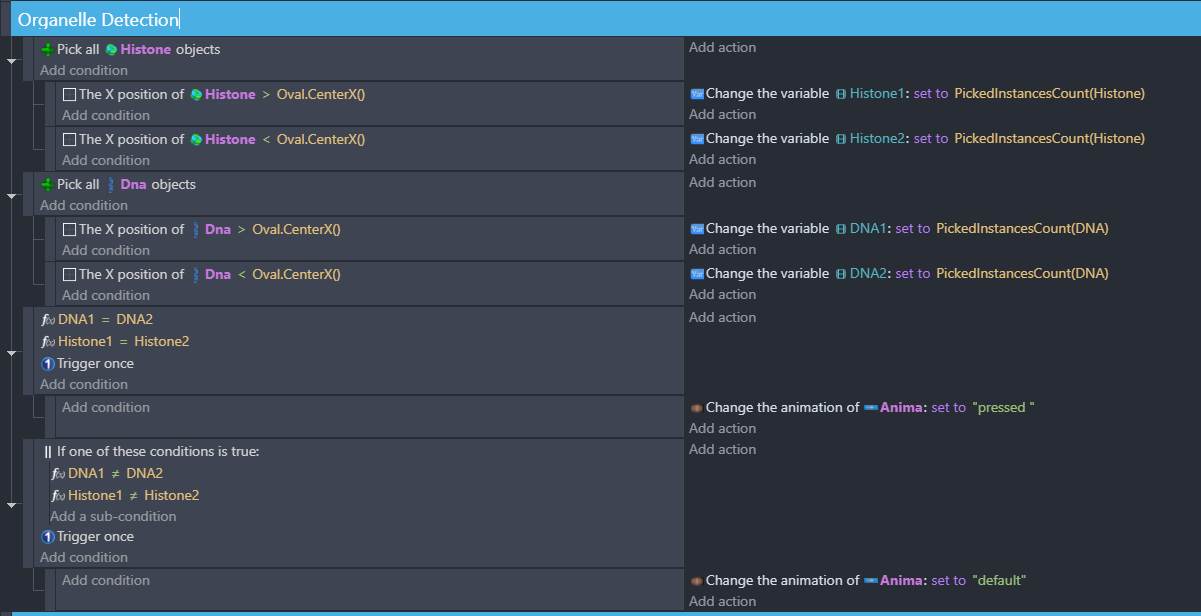Click the fx icon beside Histone1 ≠ Histone2
The image size is (1201, 616).
pos(58,495)
